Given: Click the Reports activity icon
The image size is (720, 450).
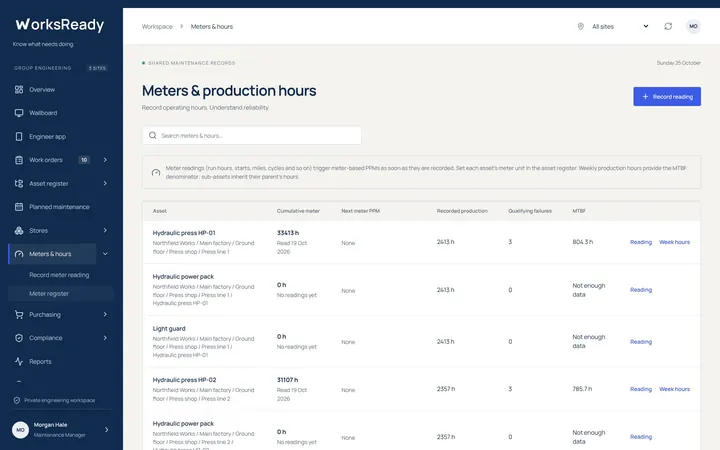Looking at the screenshot, I should 19,361.
